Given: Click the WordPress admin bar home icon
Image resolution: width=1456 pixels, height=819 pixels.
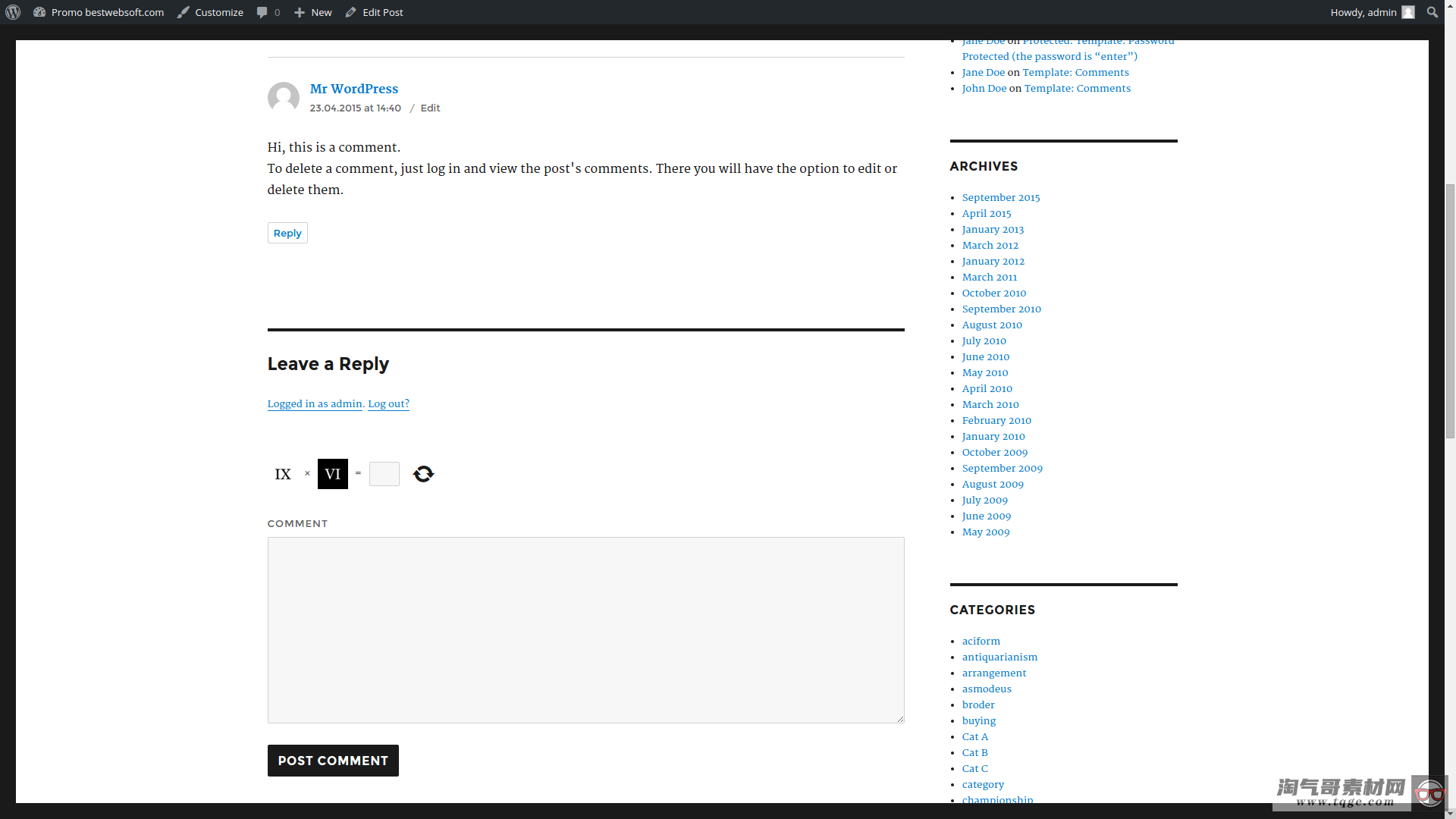Looking at the screenshot, I should pyautogui.click(x=13, y=11).
